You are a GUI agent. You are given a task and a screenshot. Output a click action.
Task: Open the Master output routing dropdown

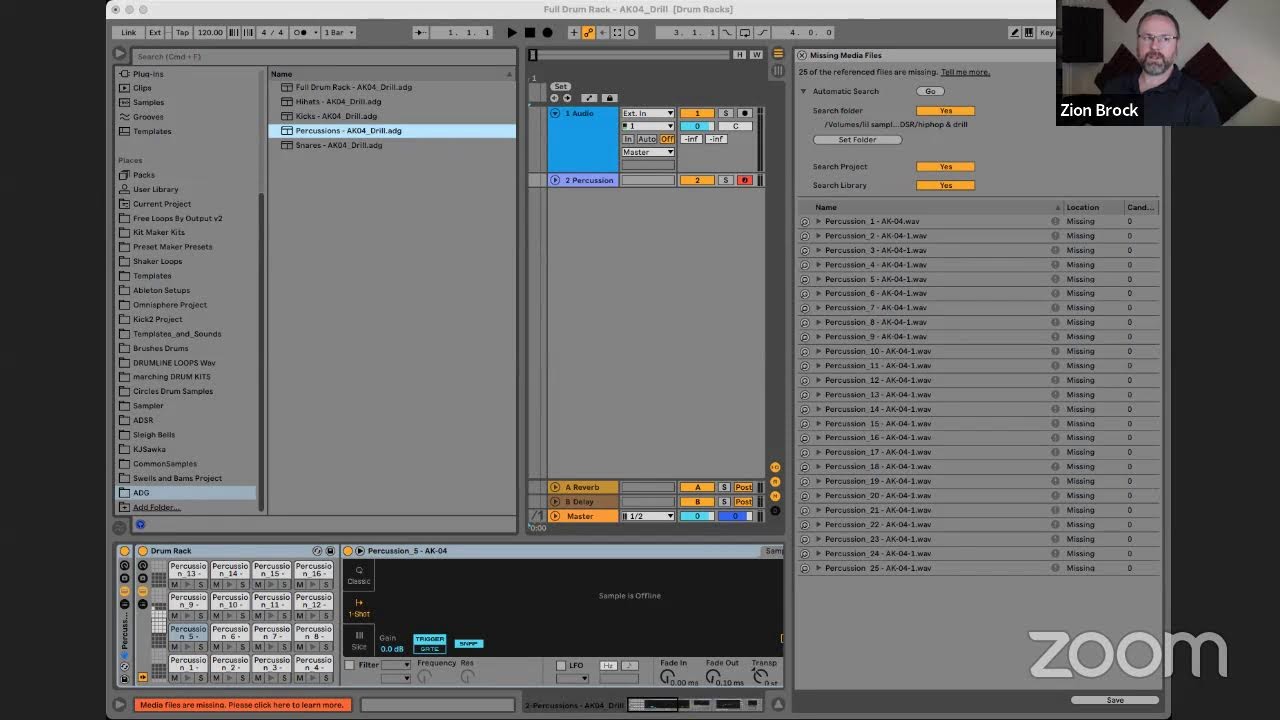point(648,152)
